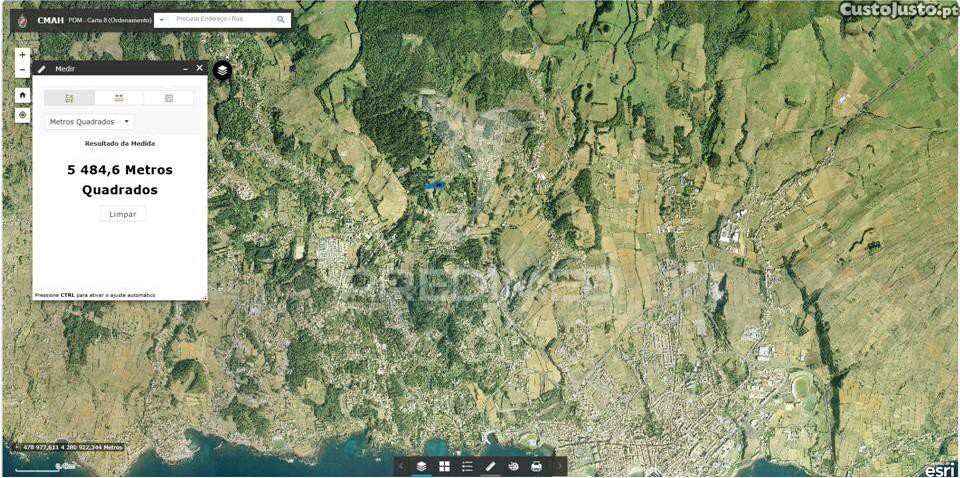
Task: Click the Limpar button
Action: [x=122, y=214]
